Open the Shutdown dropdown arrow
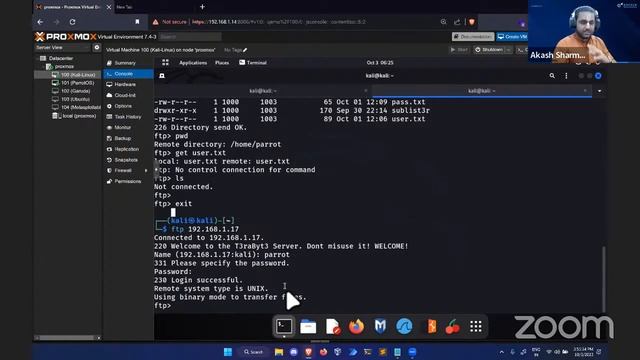Image resolution: width=640 pixels, height=360 pixels. tap(508, 50)
